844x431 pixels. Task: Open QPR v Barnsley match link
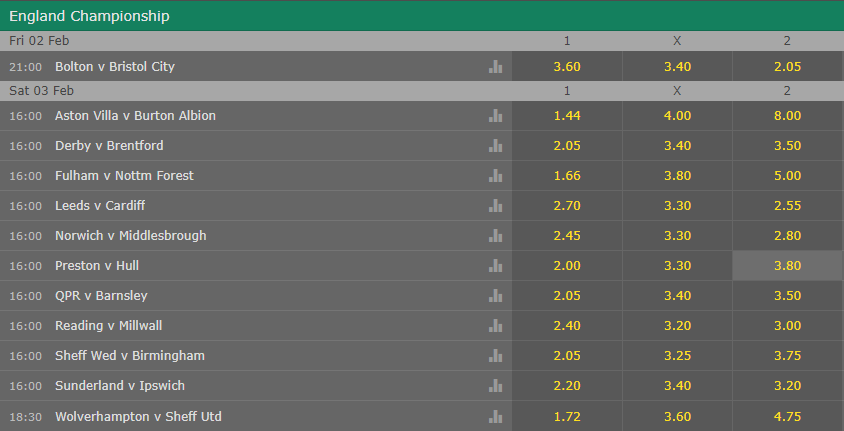101,296
